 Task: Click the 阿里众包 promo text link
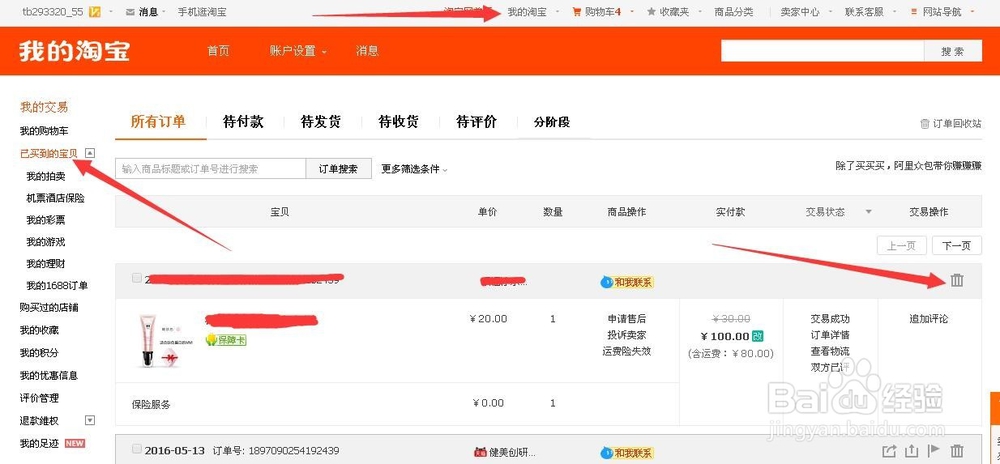pos(909,166)
